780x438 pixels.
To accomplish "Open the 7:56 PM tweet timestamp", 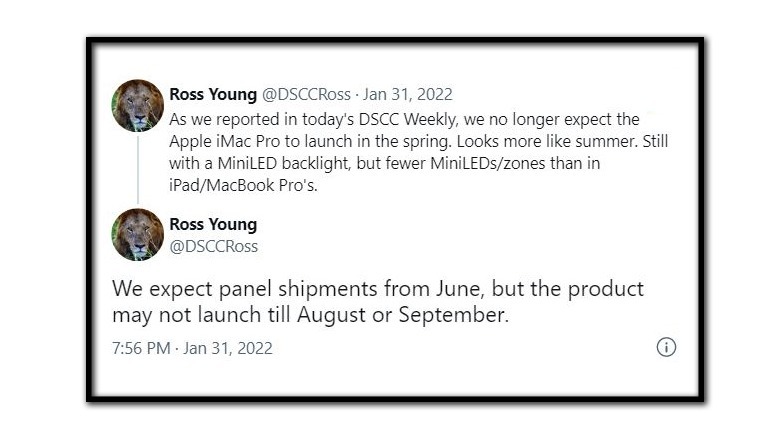I will pyautogui.click(x=141, y=348).
